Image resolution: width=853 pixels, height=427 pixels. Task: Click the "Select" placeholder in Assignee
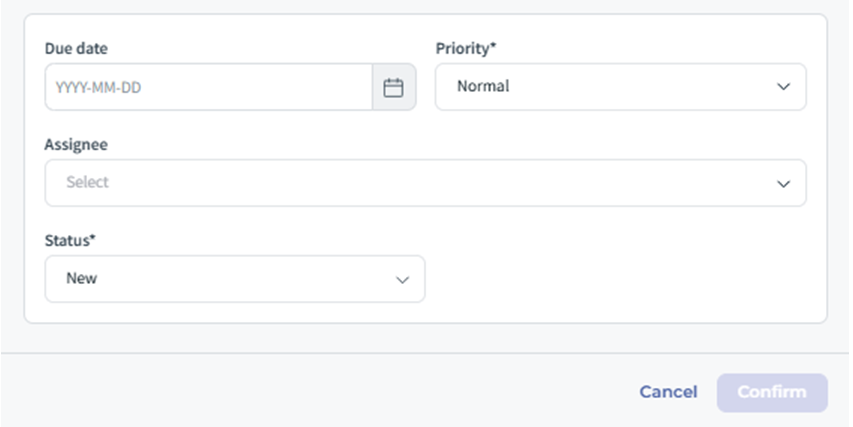pyautogui.click(x=87, y=183)
